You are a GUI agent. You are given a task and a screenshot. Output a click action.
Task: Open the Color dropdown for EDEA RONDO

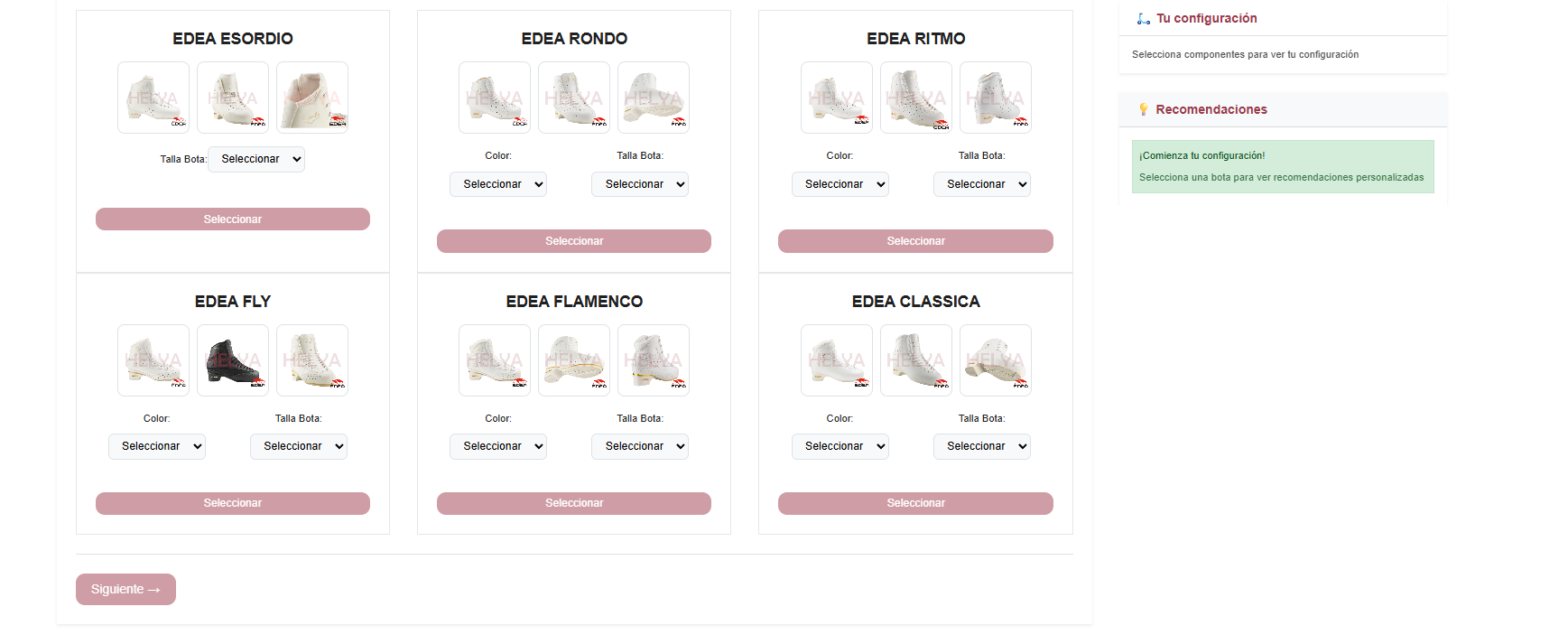[497, 184]
